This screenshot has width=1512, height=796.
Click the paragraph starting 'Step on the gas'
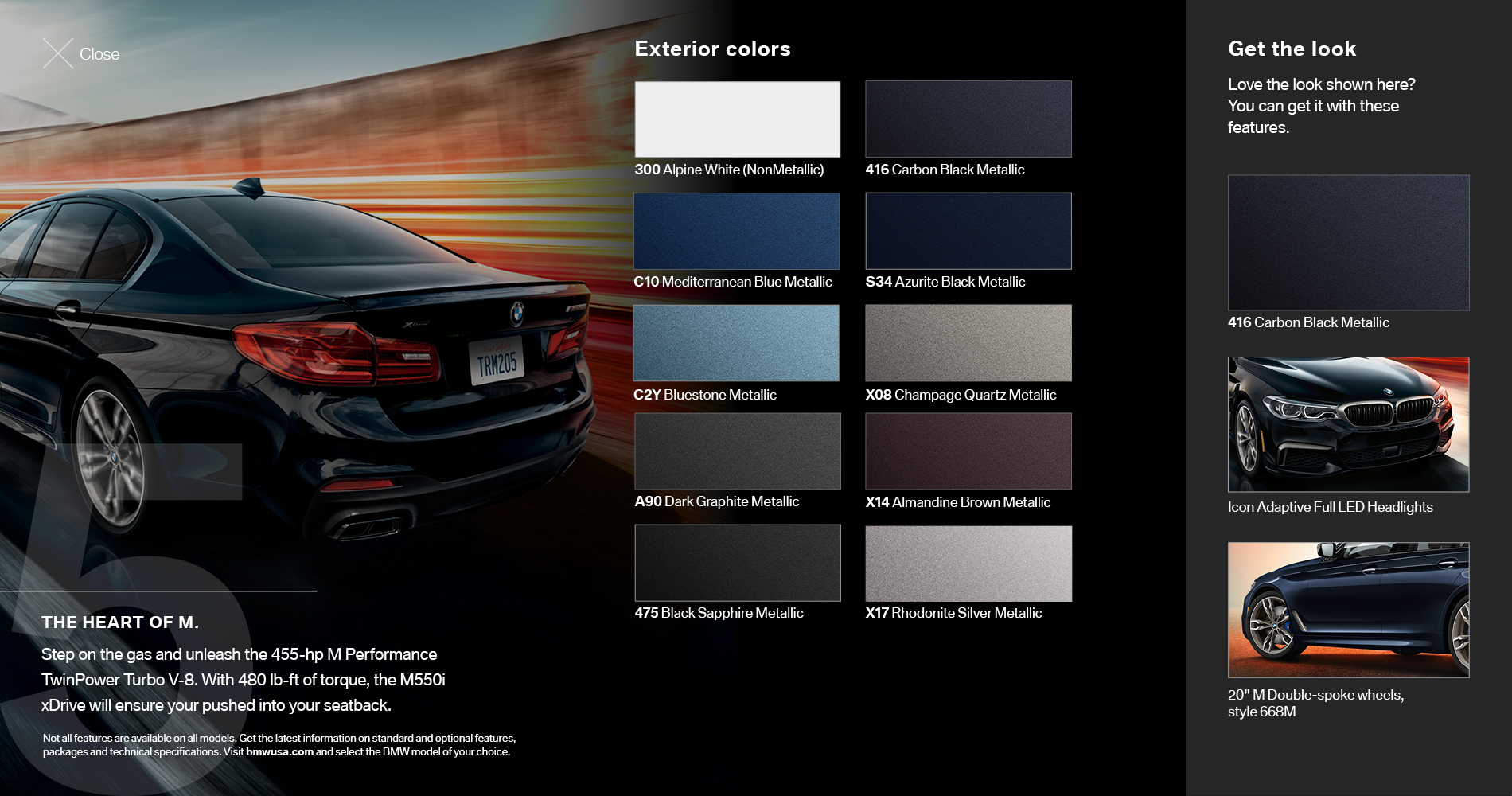(x=244, y=680)
